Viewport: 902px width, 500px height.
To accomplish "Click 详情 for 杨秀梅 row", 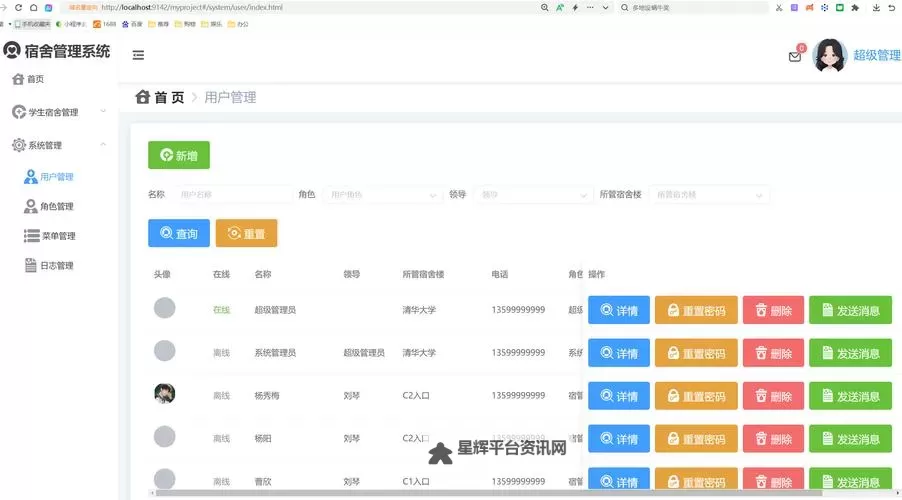I will click(x=619, y=396).
